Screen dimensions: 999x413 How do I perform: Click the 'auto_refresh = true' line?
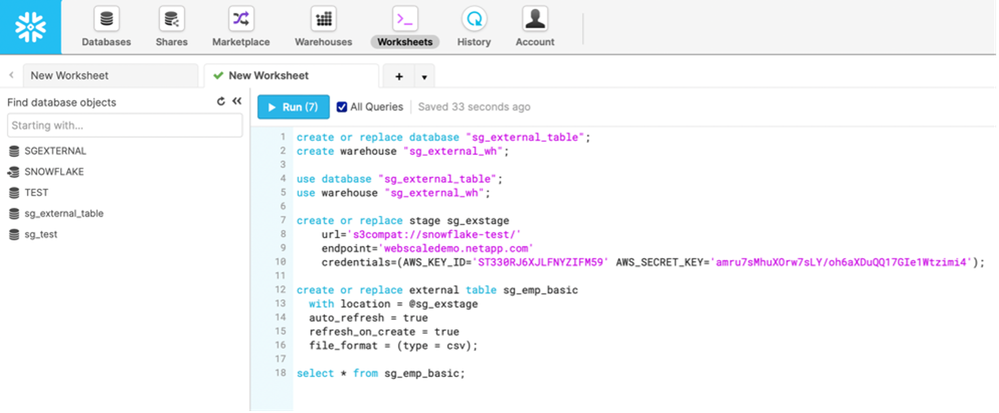coord(368,317)
